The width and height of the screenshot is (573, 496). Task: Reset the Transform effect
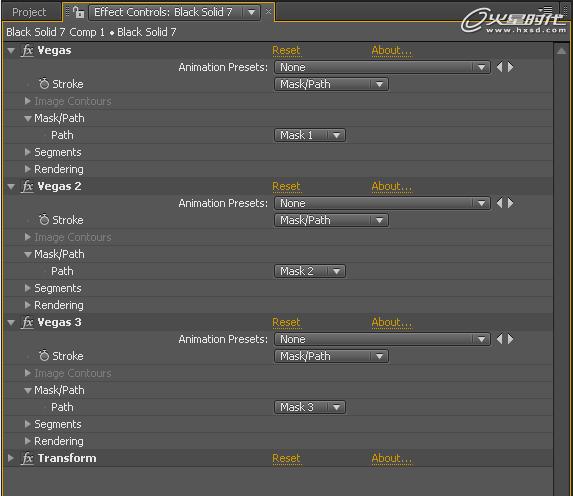[x=286, y=458]
